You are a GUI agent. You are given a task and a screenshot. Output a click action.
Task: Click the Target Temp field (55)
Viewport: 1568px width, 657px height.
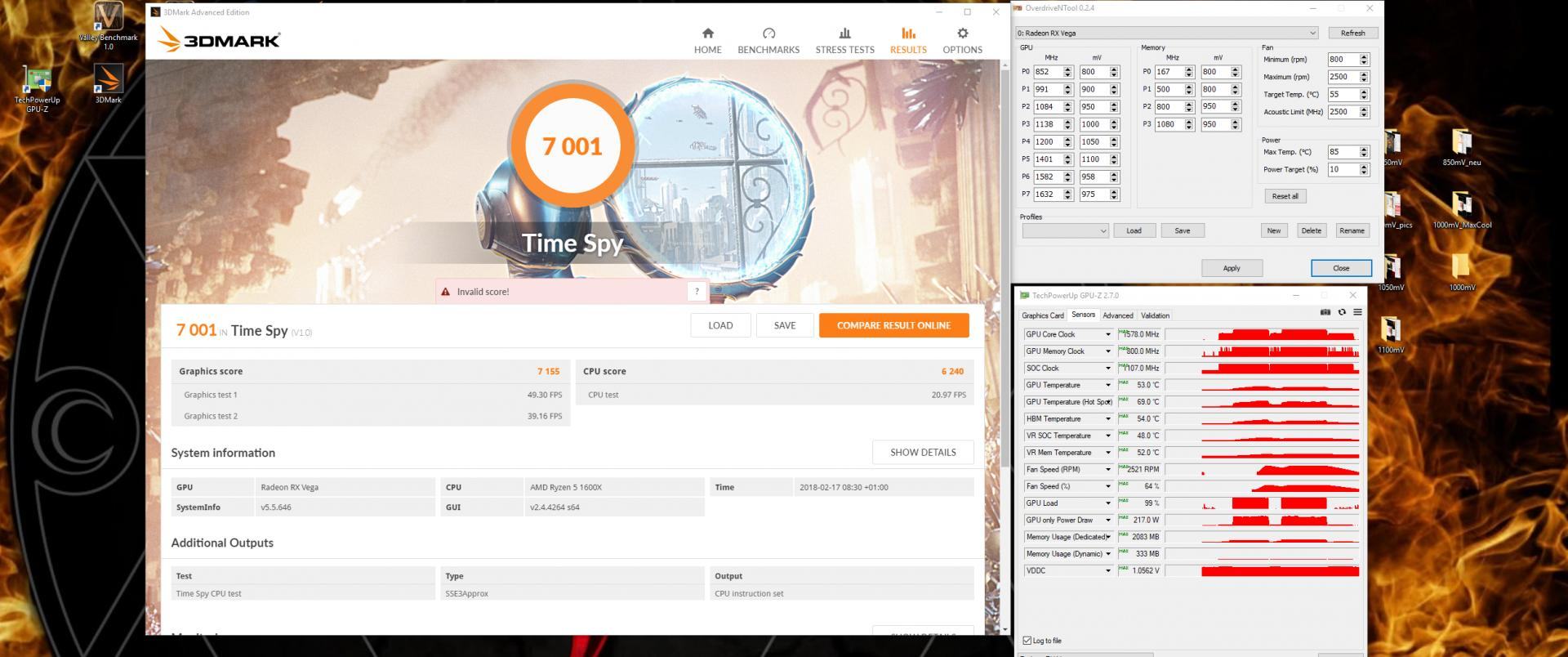[x=1343, y=95]
